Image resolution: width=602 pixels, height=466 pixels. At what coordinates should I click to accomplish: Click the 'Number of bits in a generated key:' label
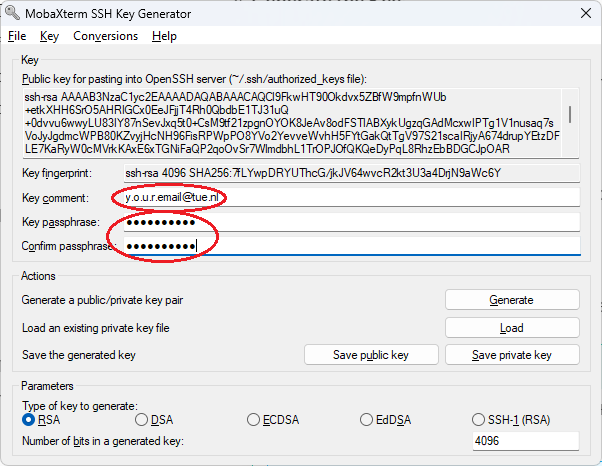[x=103, y=441]
